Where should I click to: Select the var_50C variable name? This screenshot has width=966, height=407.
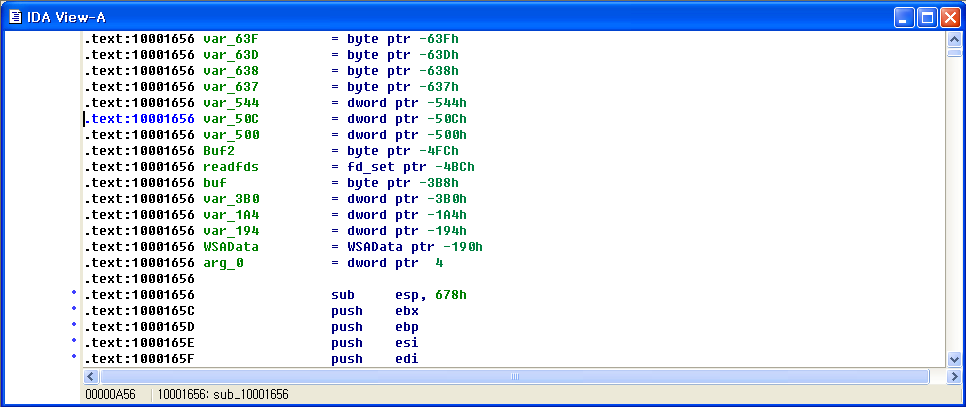(x=231, y=119)
